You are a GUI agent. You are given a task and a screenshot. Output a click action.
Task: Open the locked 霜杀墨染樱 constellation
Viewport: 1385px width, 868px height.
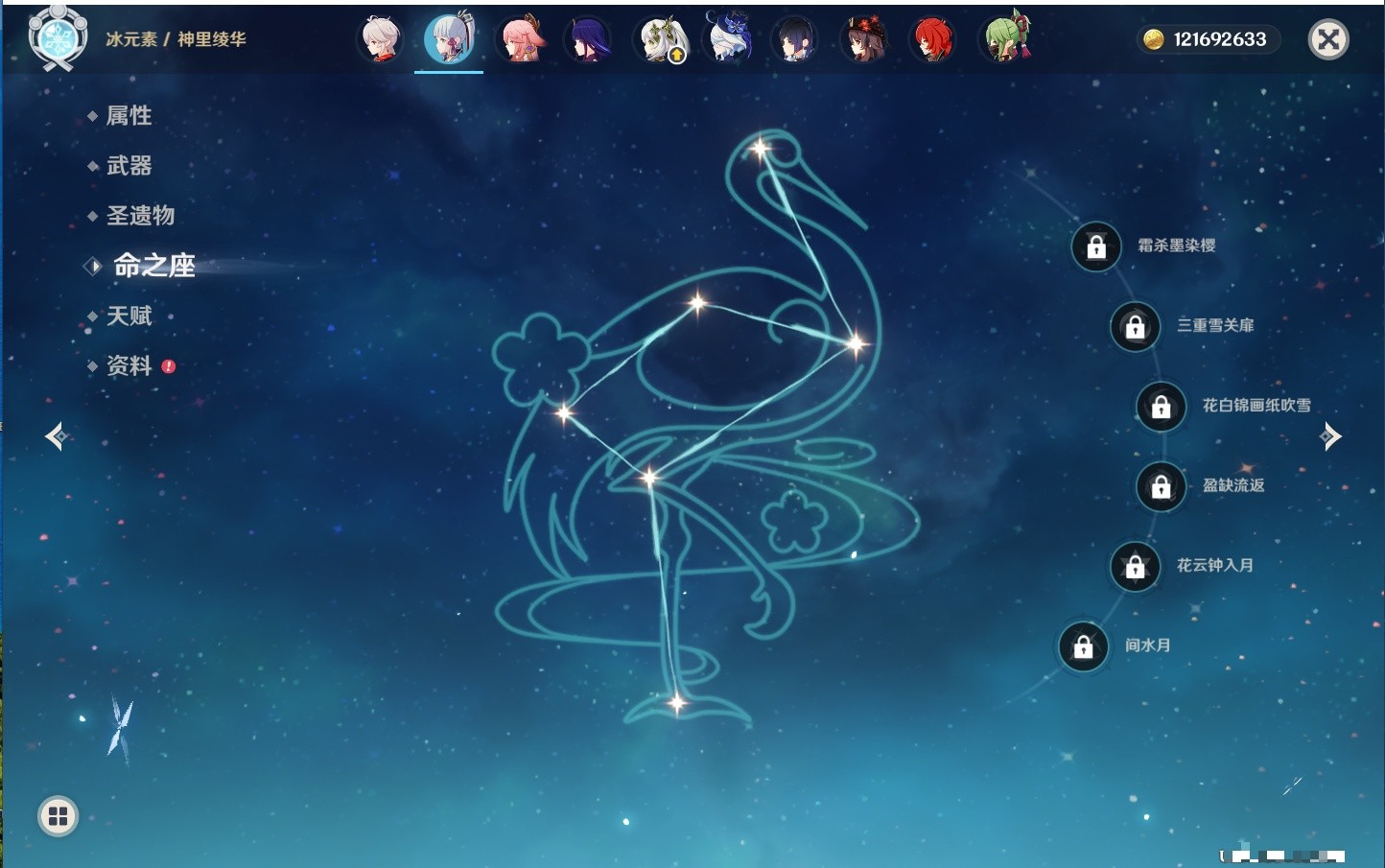pos(1096,246)
